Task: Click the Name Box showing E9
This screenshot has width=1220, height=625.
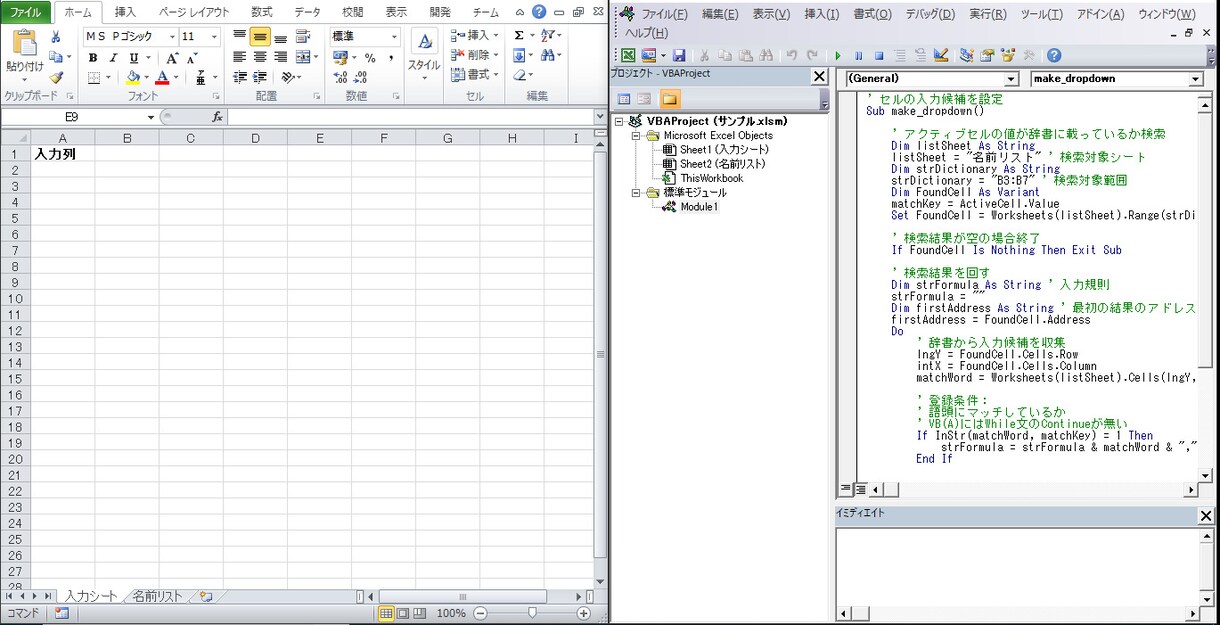Action: point(74,117)
